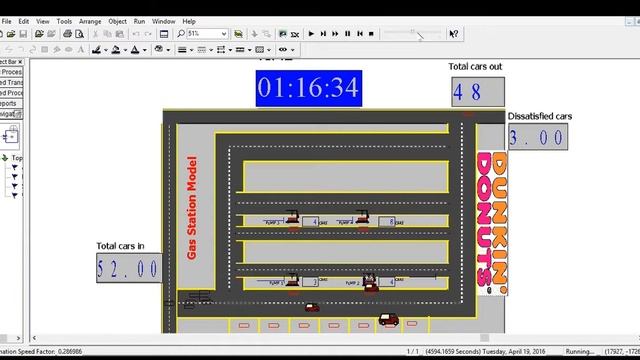Viewport: 640px width, 360px height.
Task: Open the Help menu
Action: 189,21
